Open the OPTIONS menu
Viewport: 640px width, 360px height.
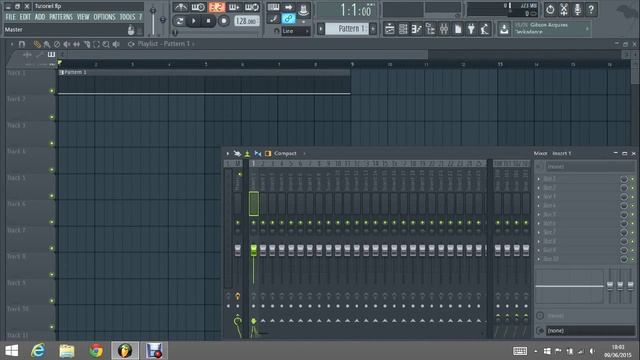[x=104, y=17]
